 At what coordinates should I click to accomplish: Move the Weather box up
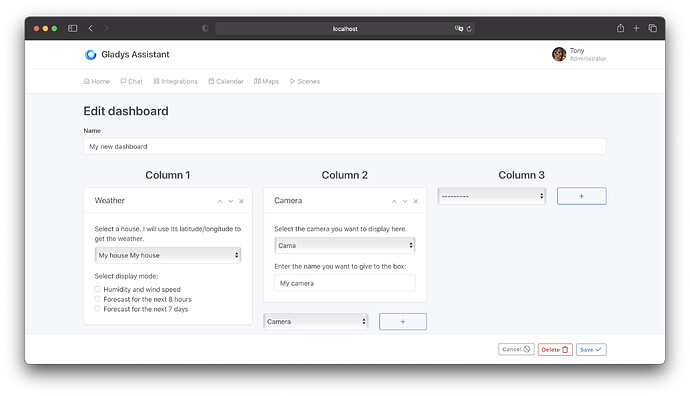[220, 201]
